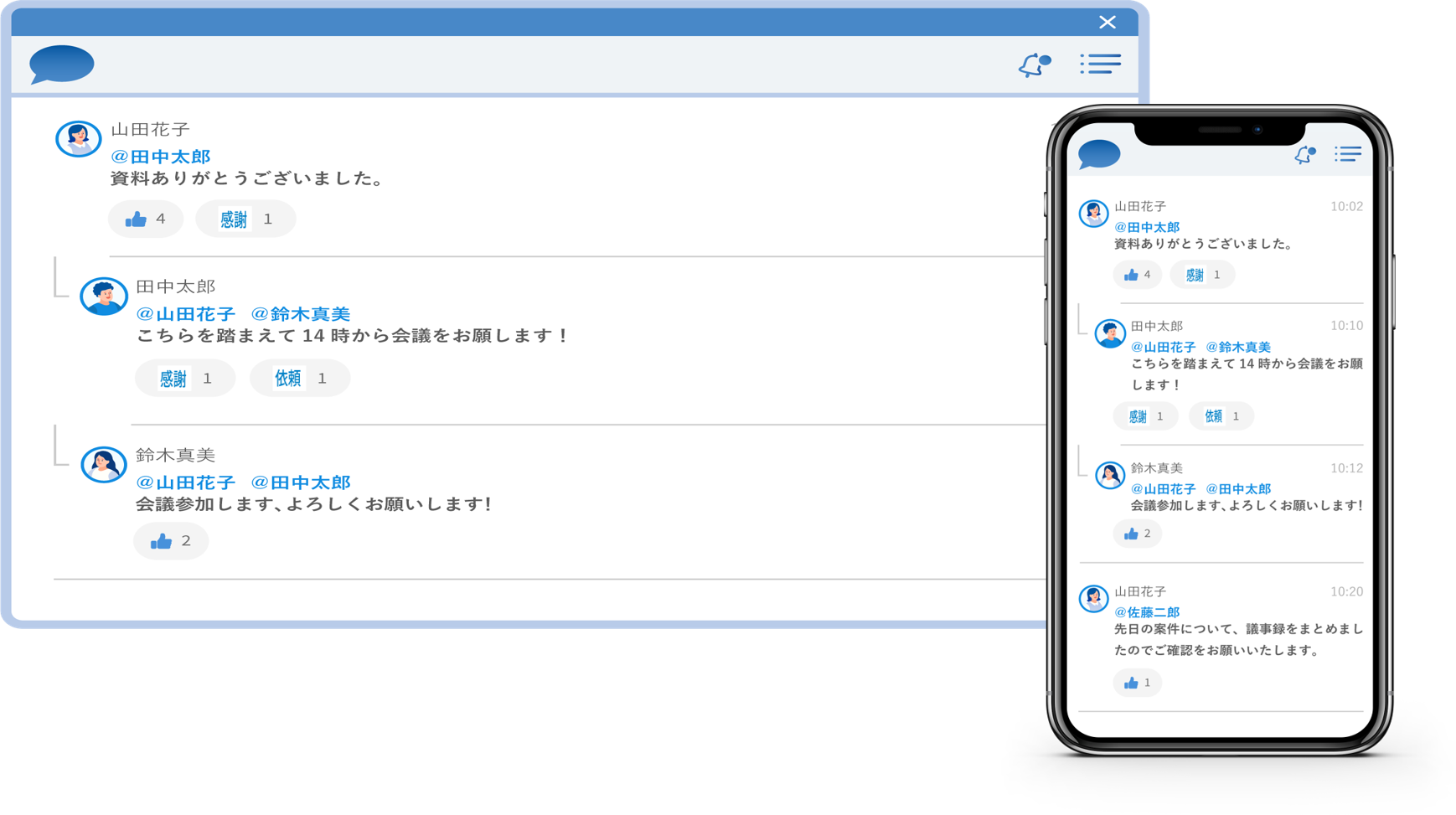
Task: Click the @田中太郎 mention in first desktop message
Action: click(x=160, y=157)
